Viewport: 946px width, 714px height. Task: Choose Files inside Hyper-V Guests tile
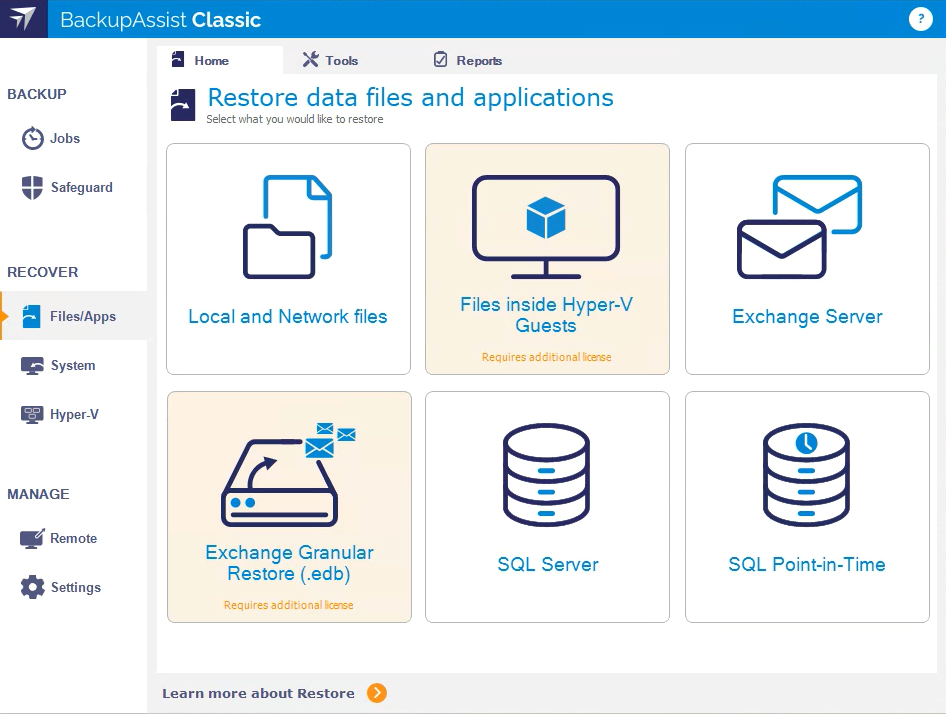click(547, 259)
